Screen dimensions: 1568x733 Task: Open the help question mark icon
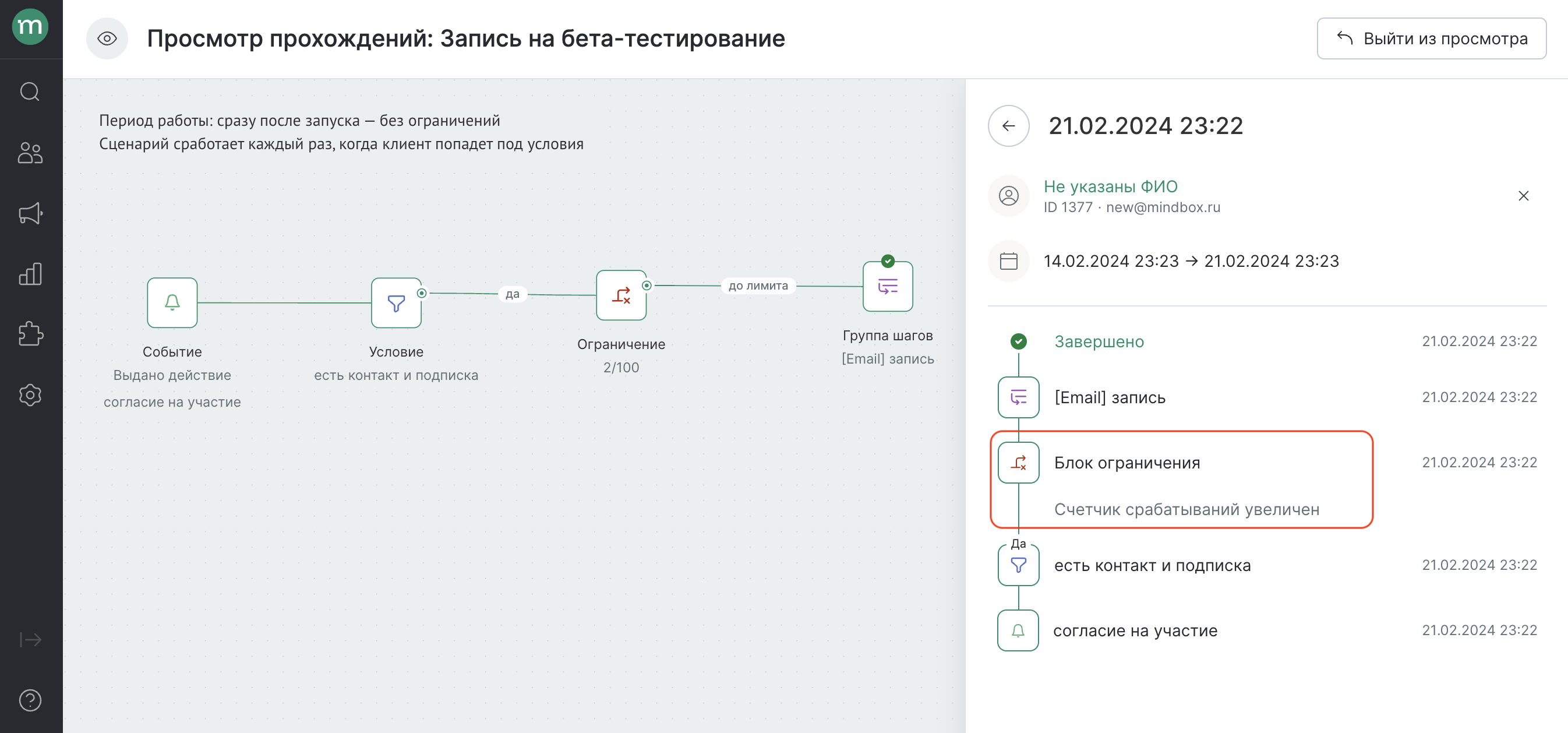(x=30, y=700)
